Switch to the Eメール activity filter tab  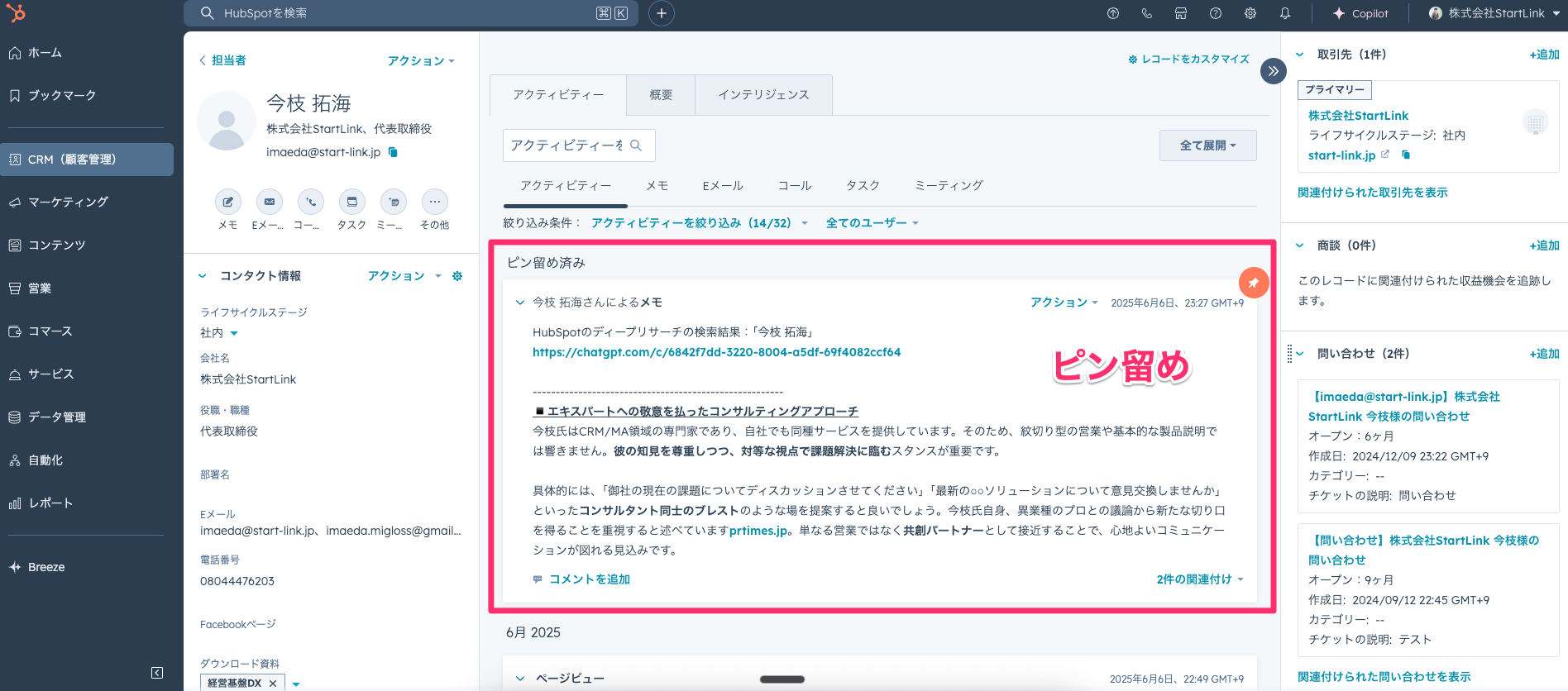point(723,186)
